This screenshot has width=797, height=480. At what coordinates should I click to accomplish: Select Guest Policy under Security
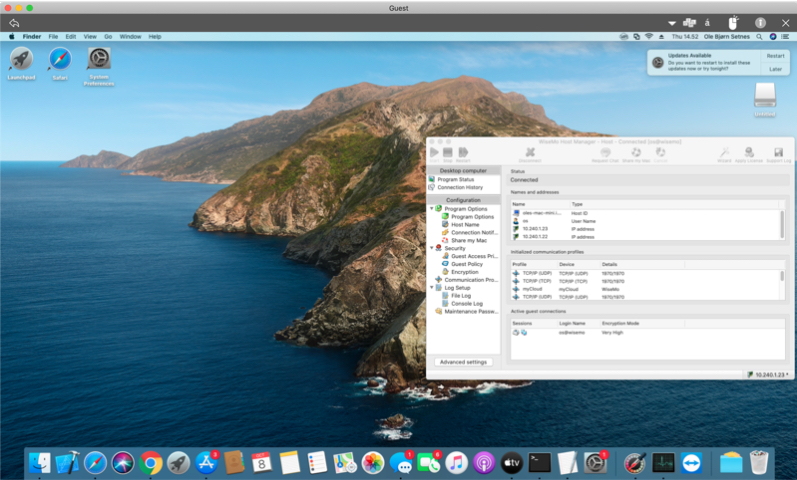[x=467, y=264]
